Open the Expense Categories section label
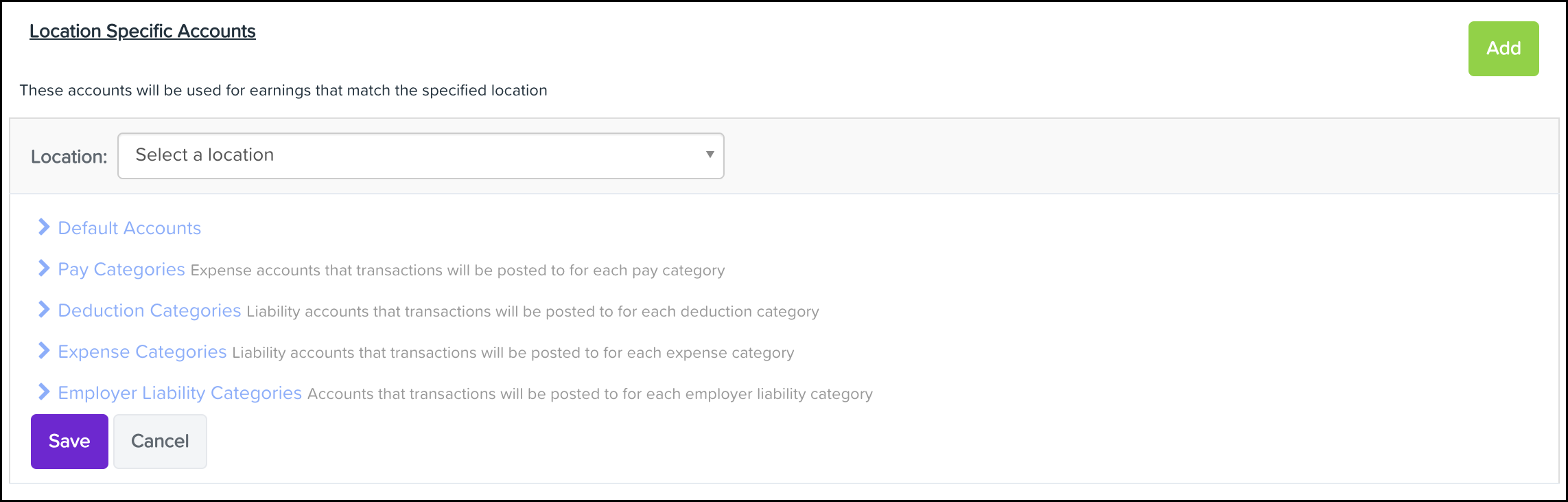This screenshot has width=1568, height=502. click(142, 352)
